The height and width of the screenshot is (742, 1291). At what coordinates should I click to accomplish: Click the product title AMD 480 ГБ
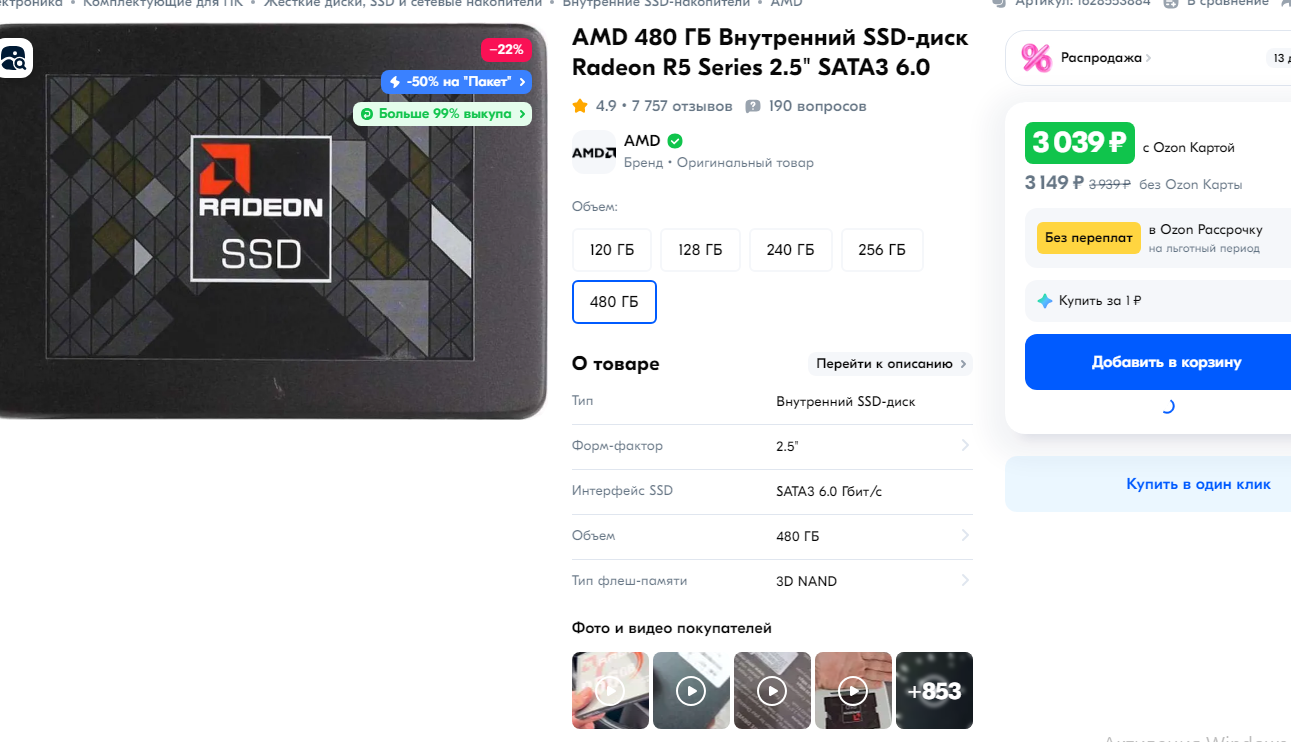click(x=770, y=53)
